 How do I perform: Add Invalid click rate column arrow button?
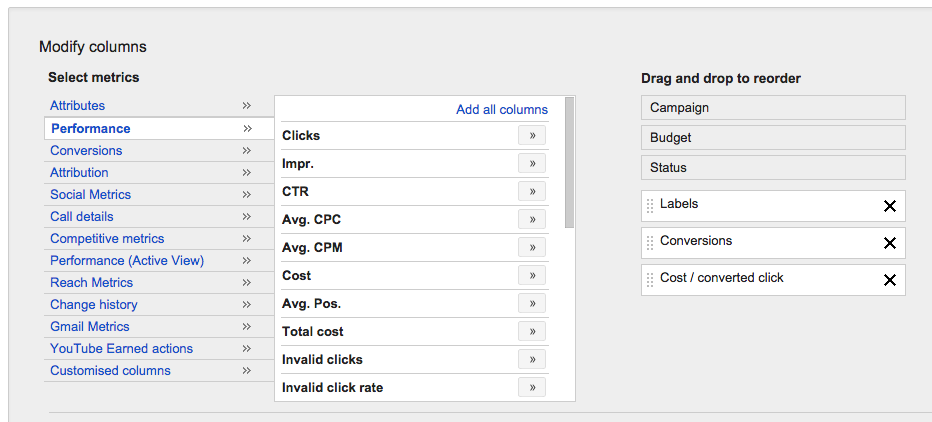click(x=532, y=387)
